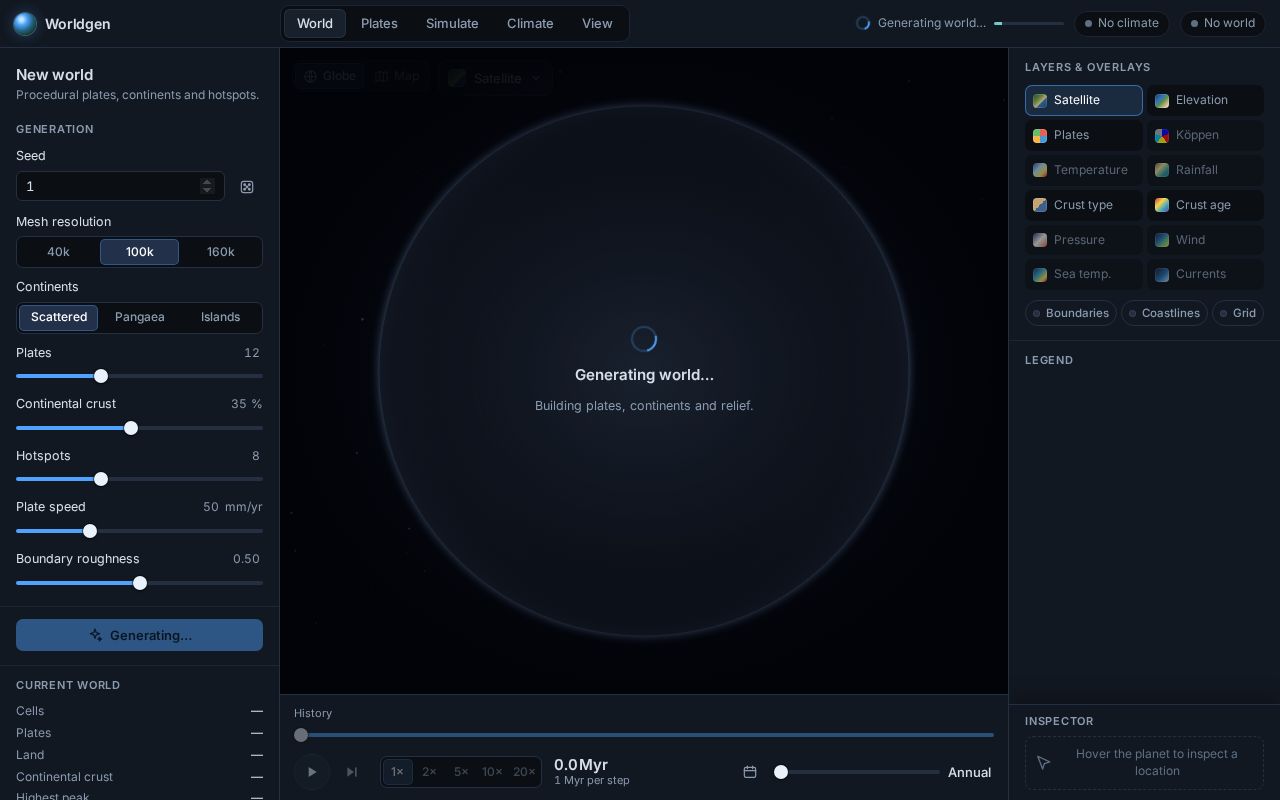This screenshot has width=1280, height=800.
Task: Set playback speed to 5×
Action: click(461, 772)
